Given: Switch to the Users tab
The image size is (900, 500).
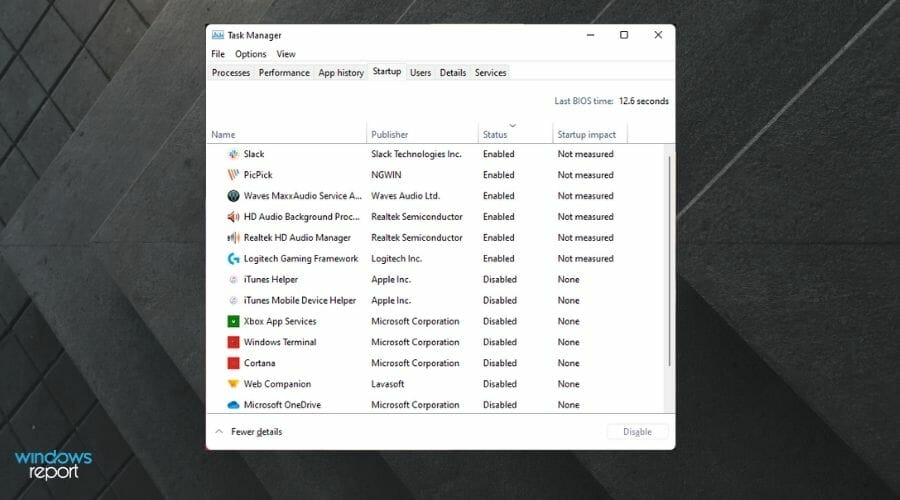Looking at the screenshot, I should point(420,73).
